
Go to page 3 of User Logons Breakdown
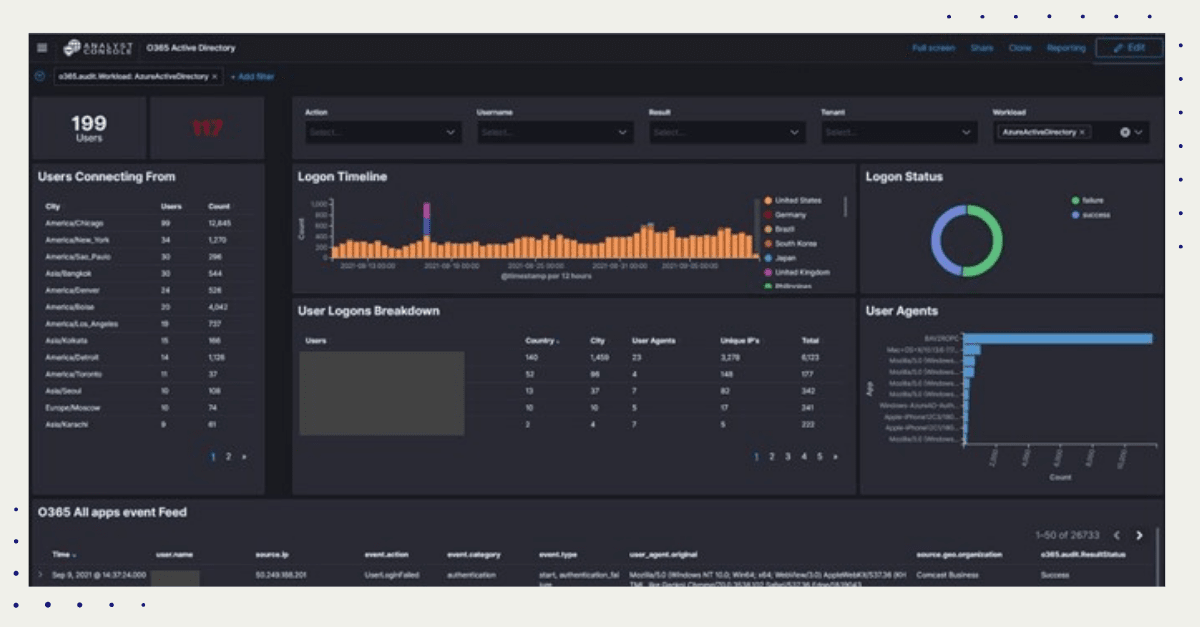point(788,456)
